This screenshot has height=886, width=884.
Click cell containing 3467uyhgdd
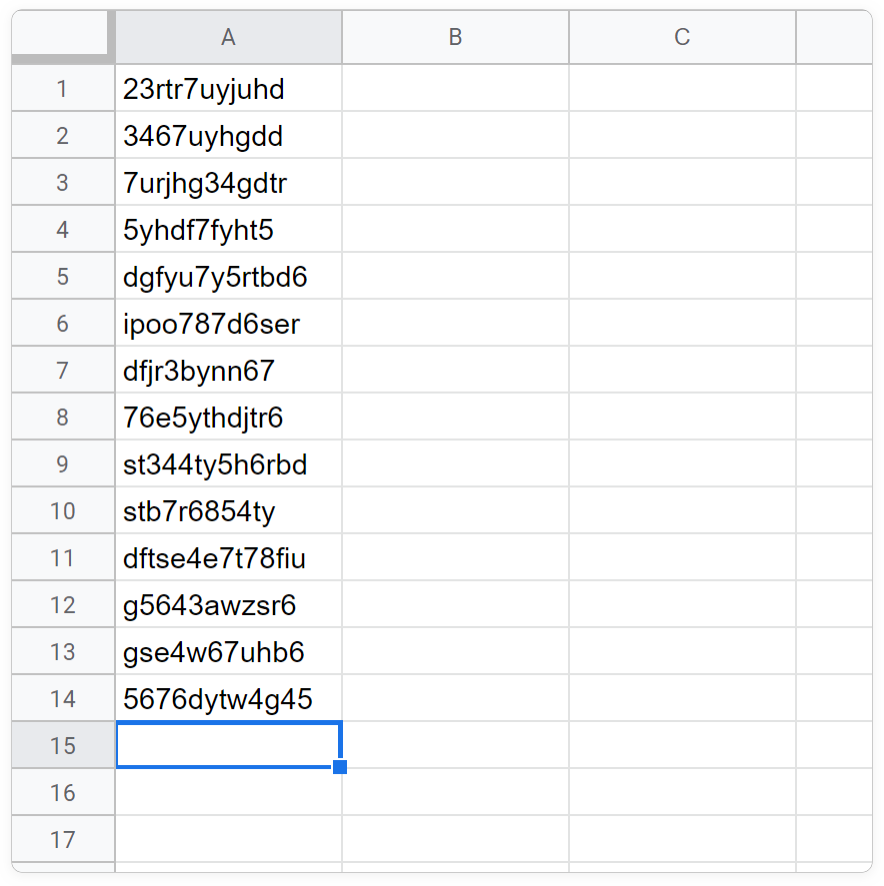[x=228, y=136]
